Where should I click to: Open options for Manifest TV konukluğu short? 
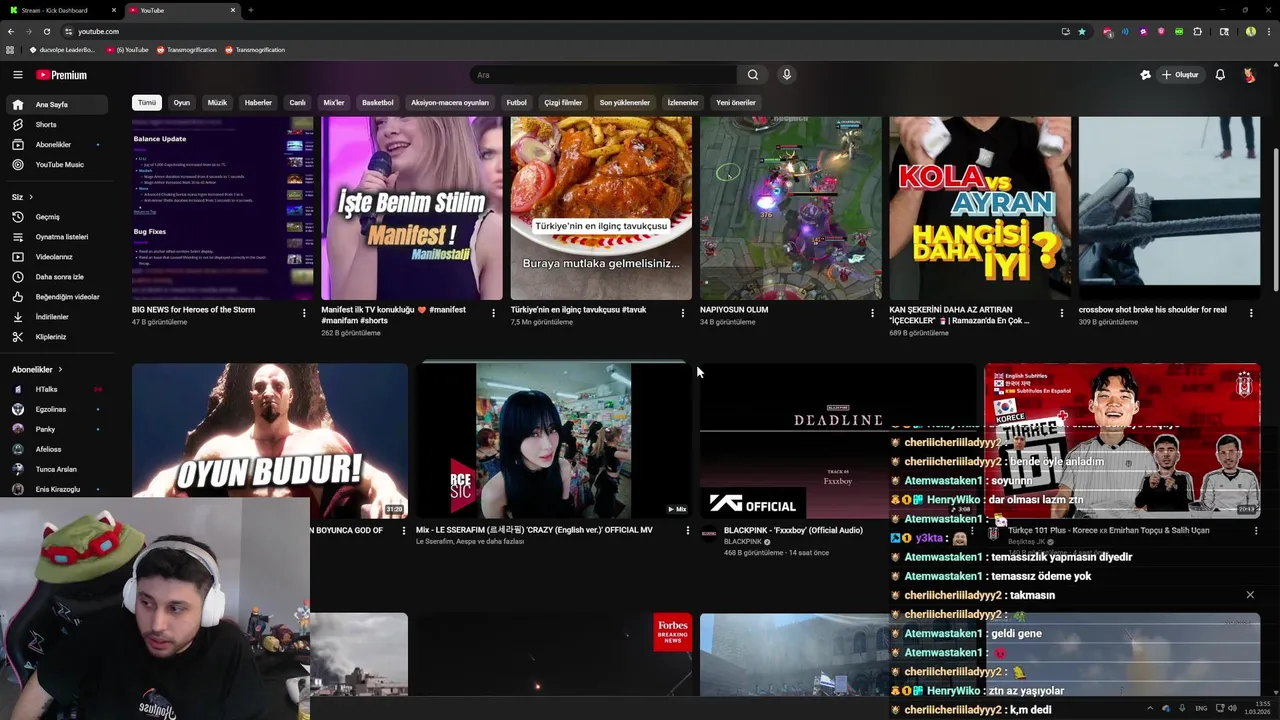(493, 313)
